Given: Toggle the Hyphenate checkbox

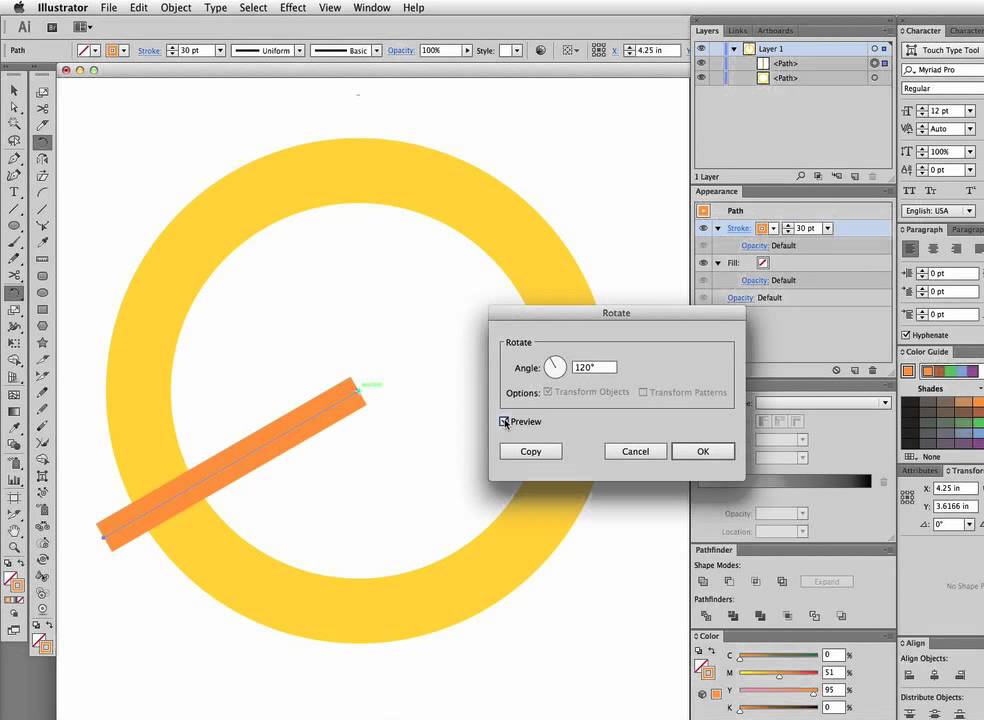Looking at the screenshot, I should tap(906, 335).
